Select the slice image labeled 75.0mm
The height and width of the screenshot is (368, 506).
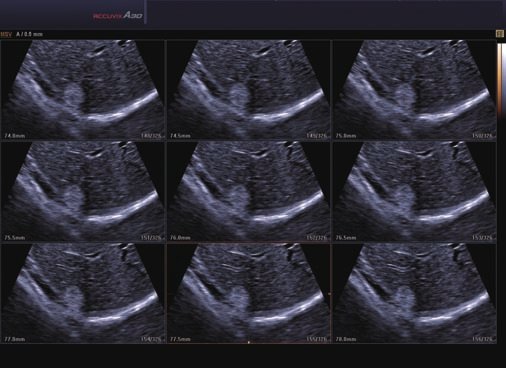414,90
